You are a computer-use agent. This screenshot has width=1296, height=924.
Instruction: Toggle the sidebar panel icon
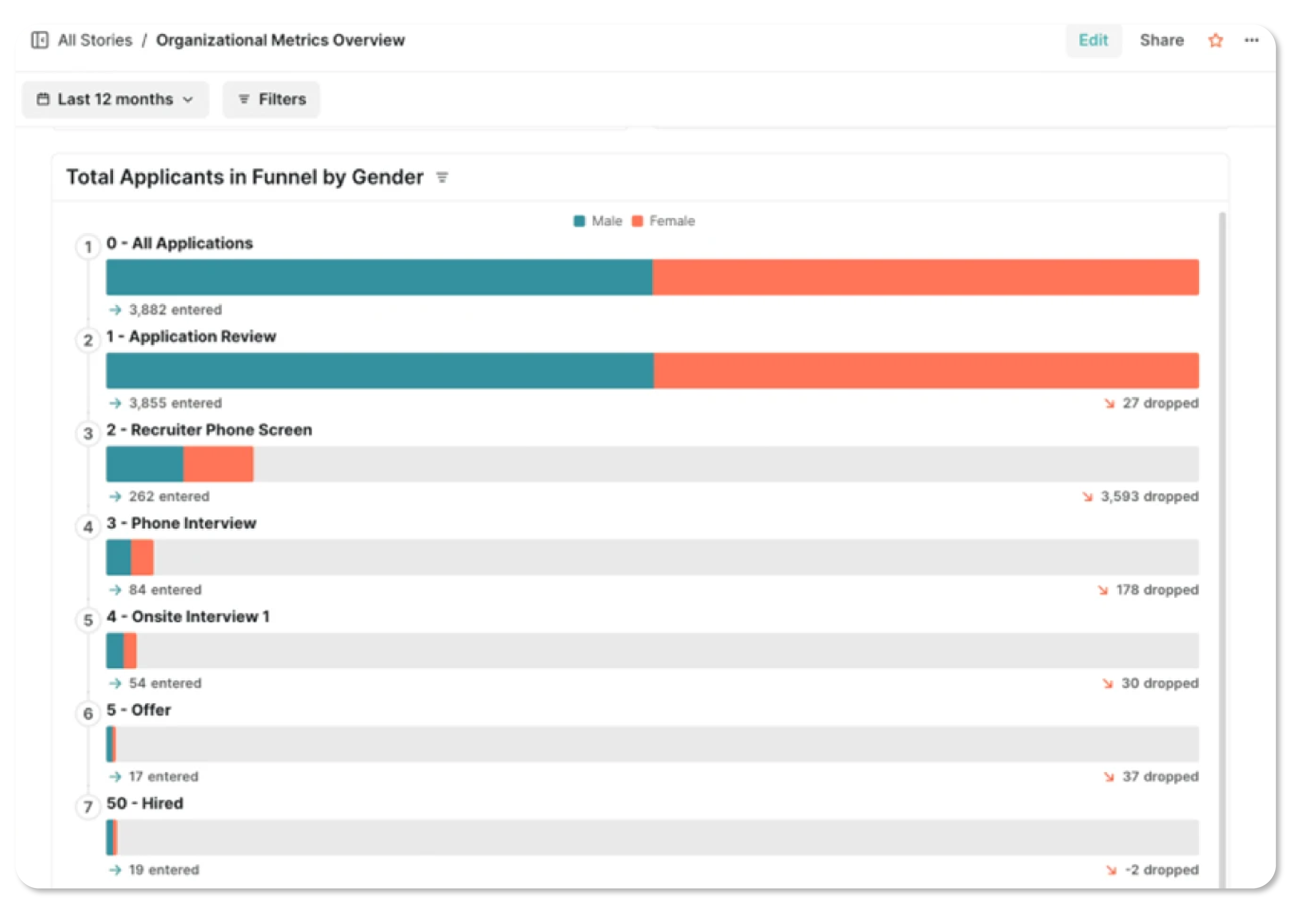[x=39, y=40]
